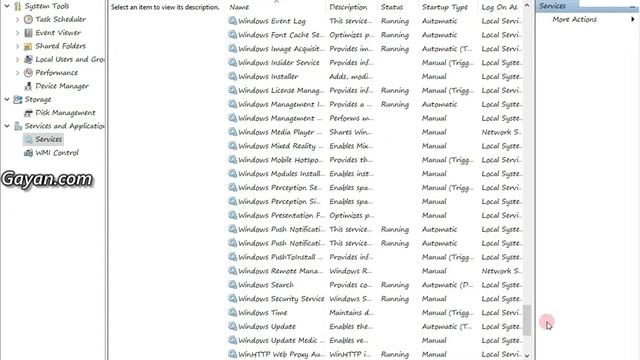Image resolution: width=640 pixels, height=360 pixels.
Task: Click gear icon of Windows Security Service
Action: tap(233, 298)
